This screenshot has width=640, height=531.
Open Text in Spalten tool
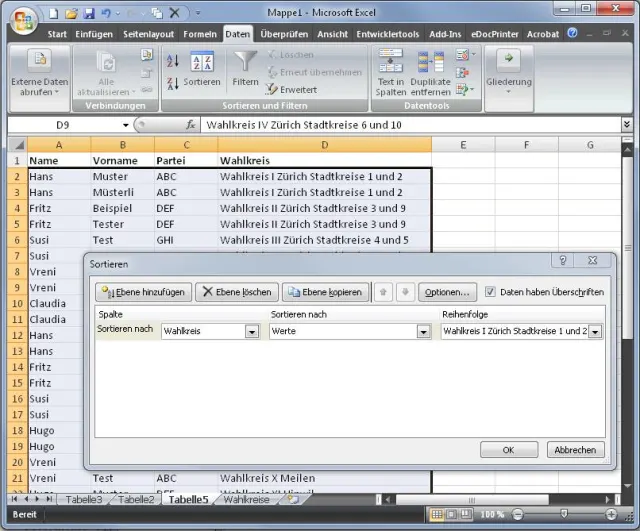tap(391, 72)
